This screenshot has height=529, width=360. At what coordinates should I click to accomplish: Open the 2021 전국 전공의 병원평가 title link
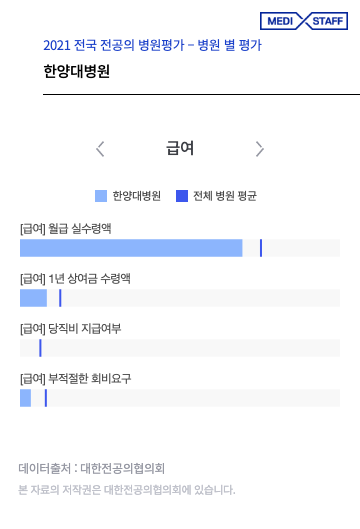click(x=153, y=45)
